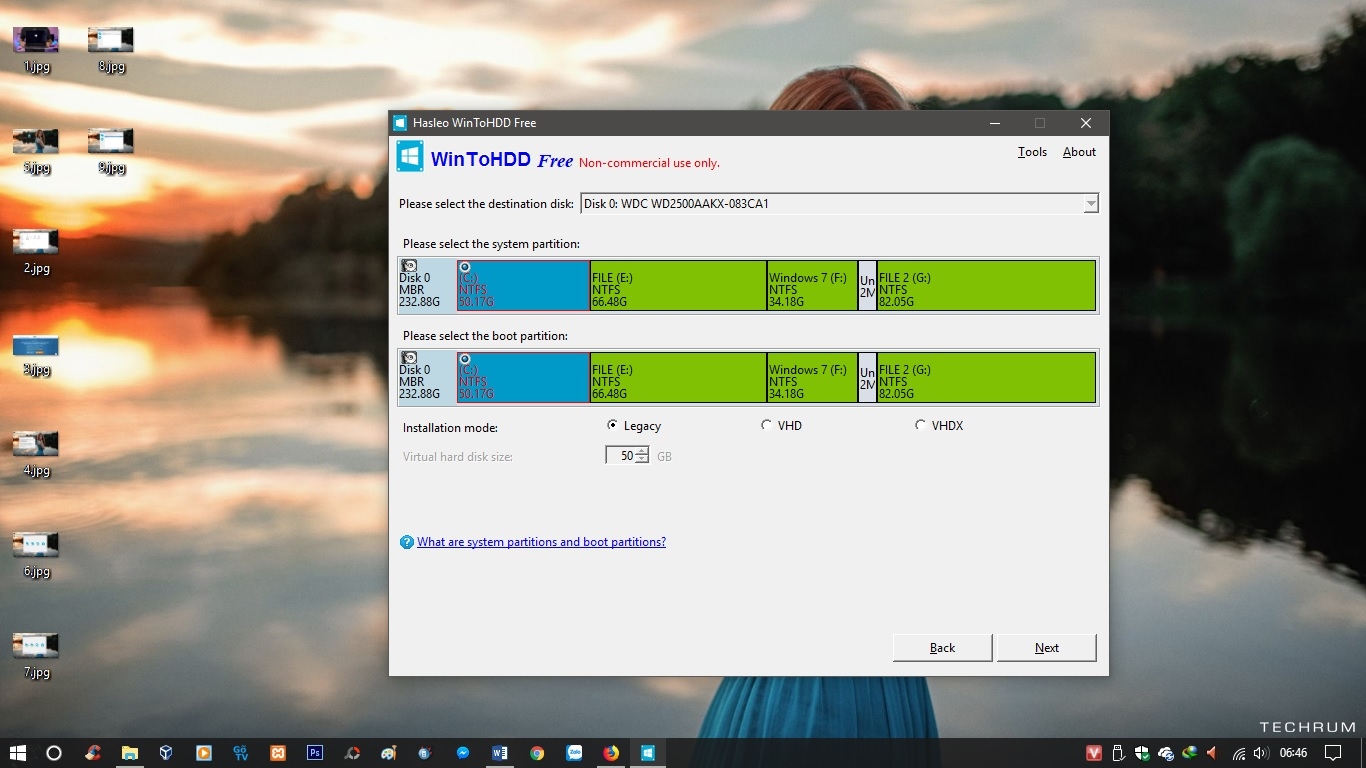This screenshot has height=768, width=1366.
Task: Open Messenger from the taskbar
Action: pyautogui.click(x=463, y=753)
